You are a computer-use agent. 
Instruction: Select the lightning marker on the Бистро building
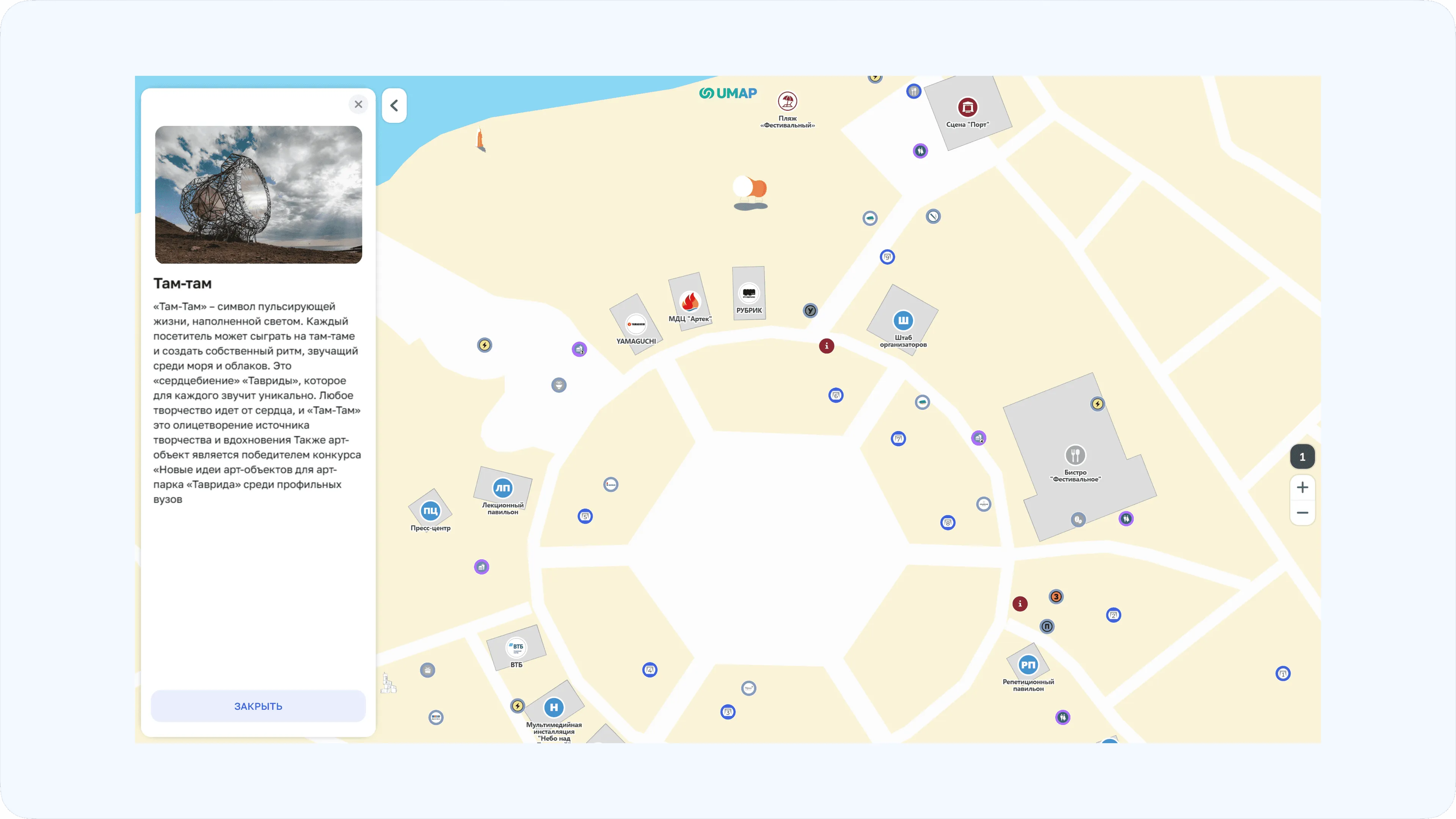[x=1097, y=403]
